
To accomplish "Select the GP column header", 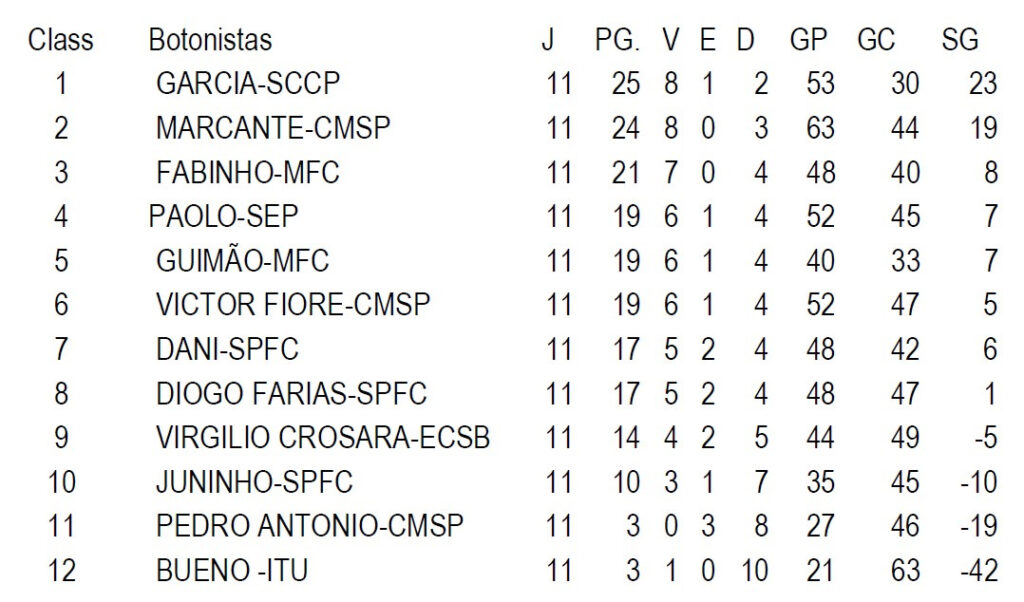I will [808, 40].
